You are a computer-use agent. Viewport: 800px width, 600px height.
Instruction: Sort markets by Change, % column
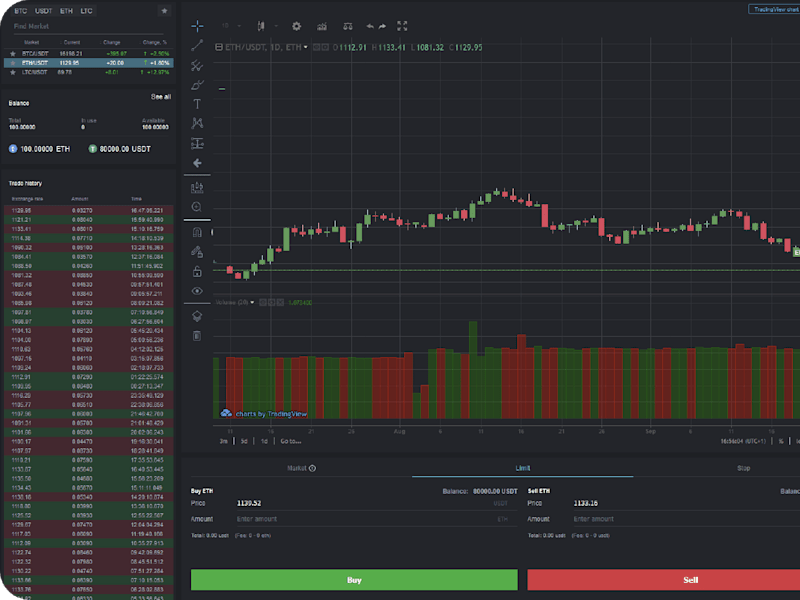click(x=155, y=42)
